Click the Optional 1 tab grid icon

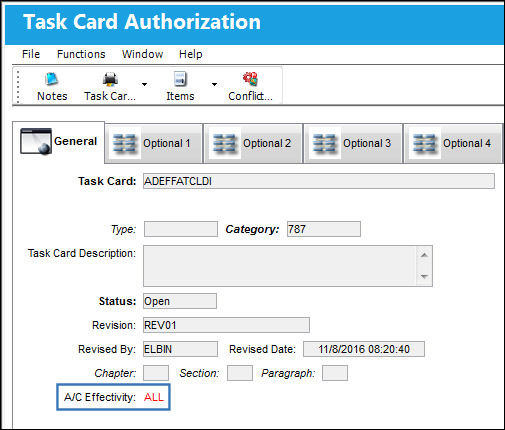coord(124,144)
